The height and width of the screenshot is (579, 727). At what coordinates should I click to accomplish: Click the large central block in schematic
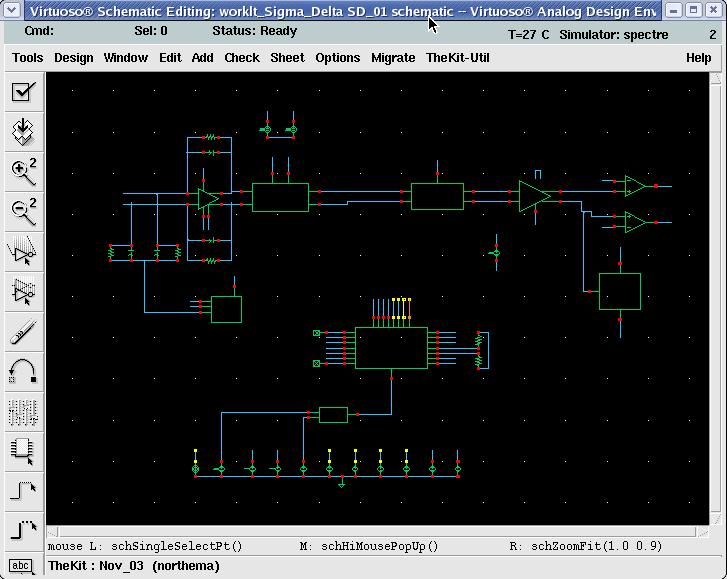coord(391,347)
